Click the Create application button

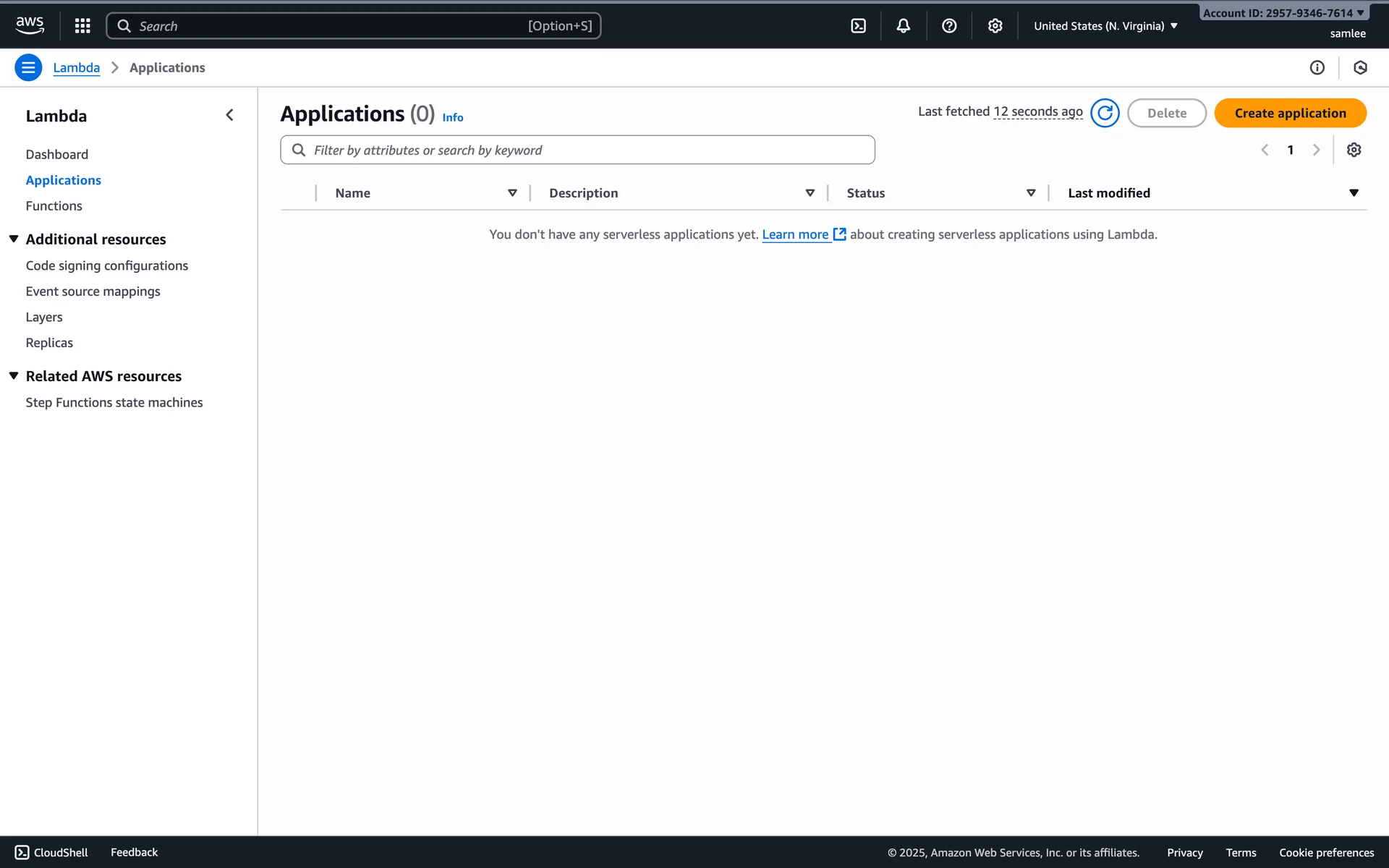(x=1290, y=113)
